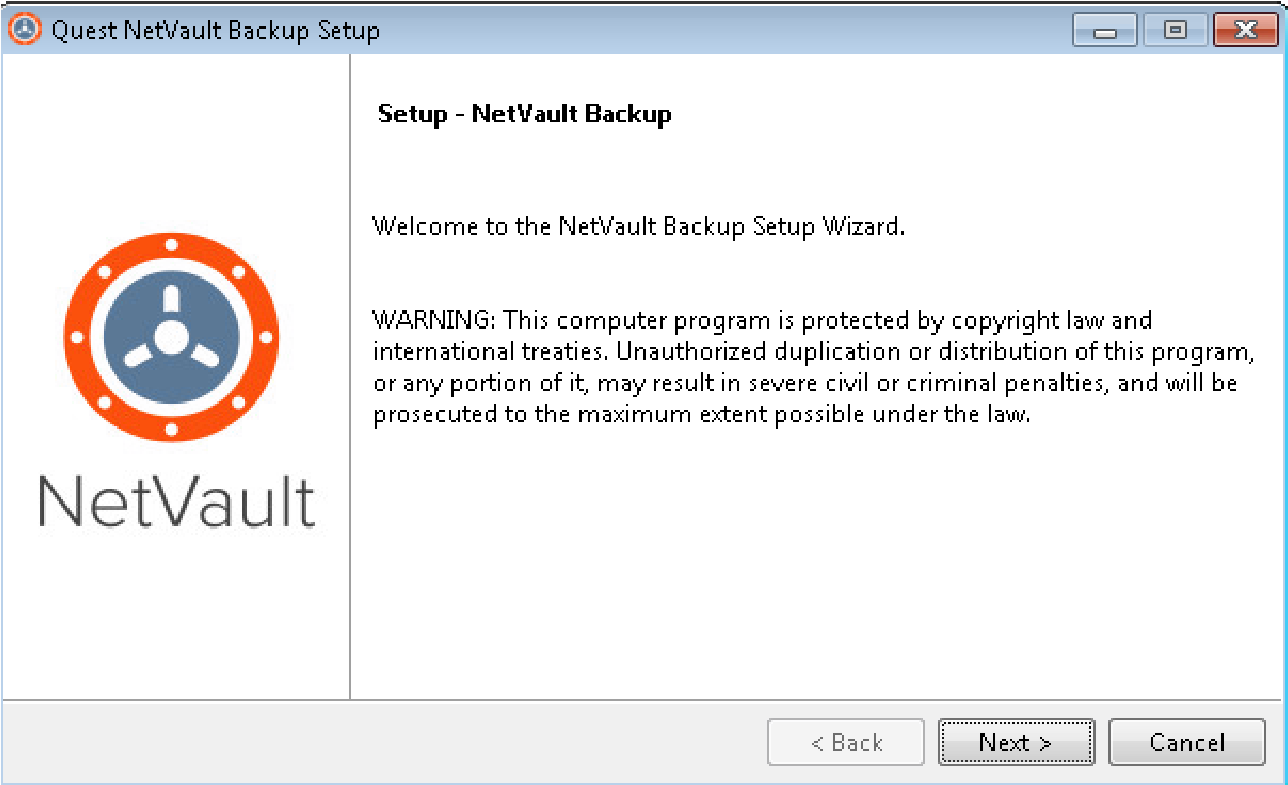The width and height of the screenshot is (1288, 785).
Task: Click the Welcome to NetVault Backup Setup Wizard sentence
Action: tap(638, 226)
